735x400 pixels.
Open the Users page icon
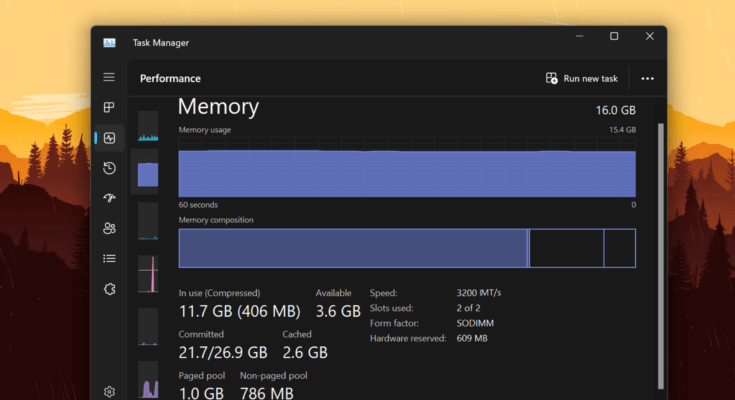coord(109,228)
